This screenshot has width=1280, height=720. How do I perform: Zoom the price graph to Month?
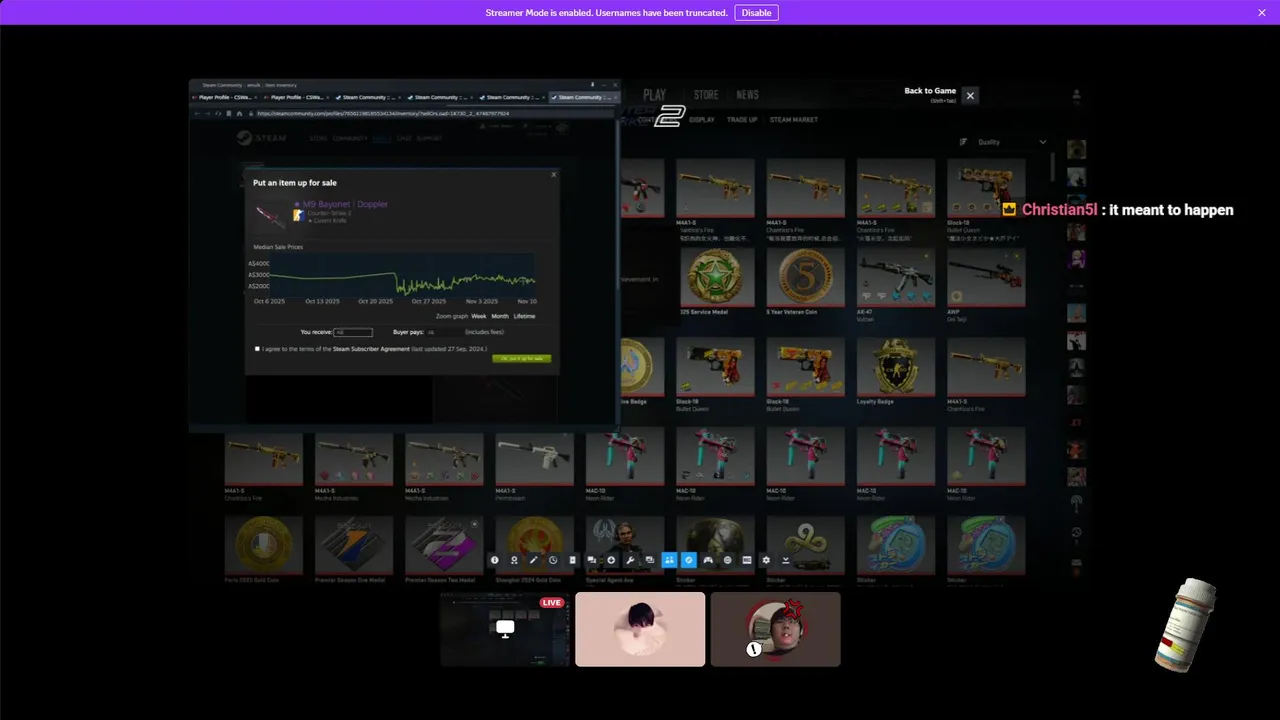(500, 316)
